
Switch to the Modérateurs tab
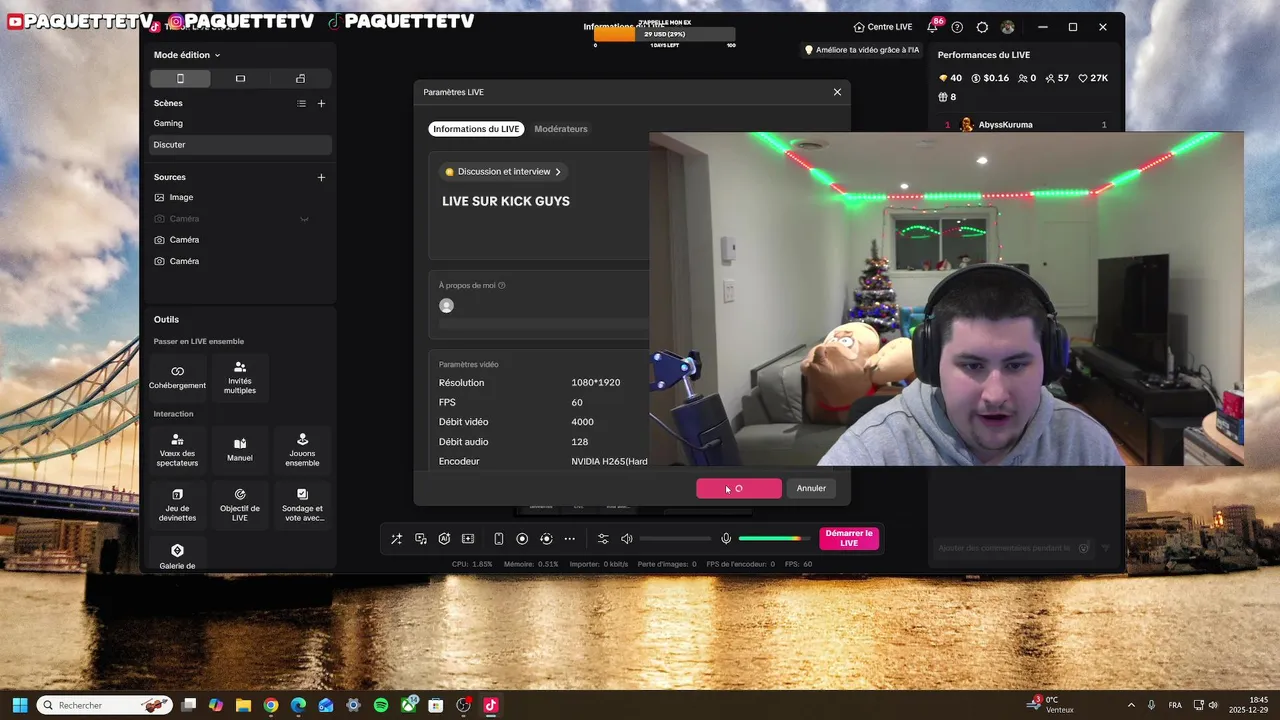click(561, 129)
